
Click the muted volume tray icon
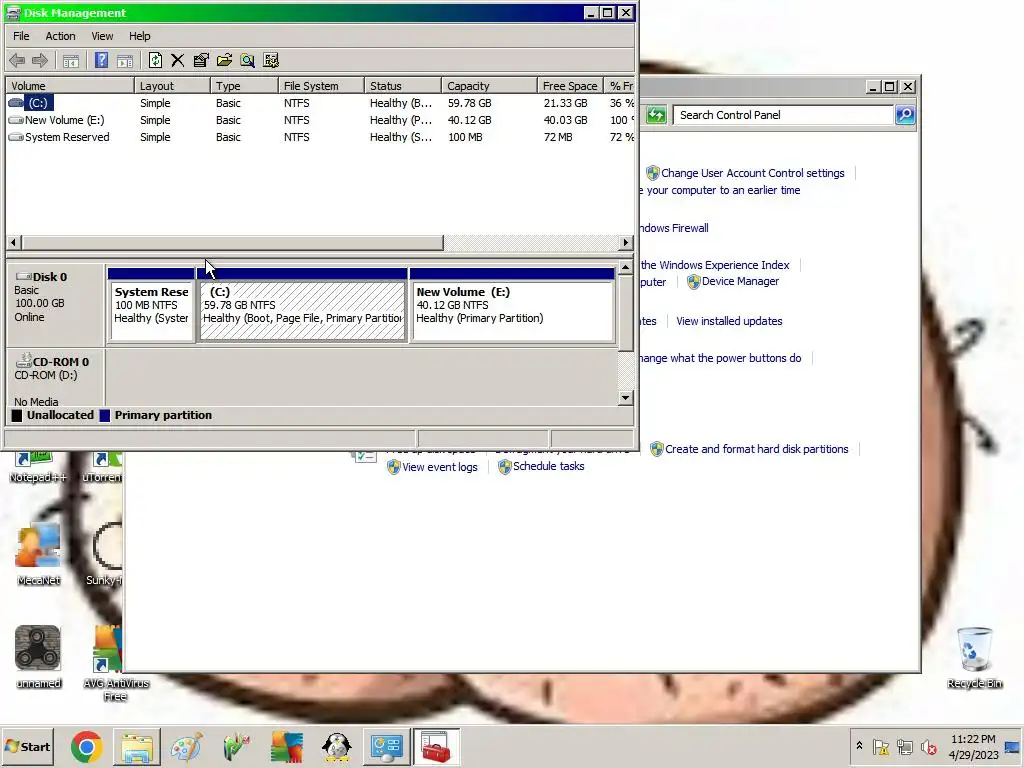click(928, 746)
